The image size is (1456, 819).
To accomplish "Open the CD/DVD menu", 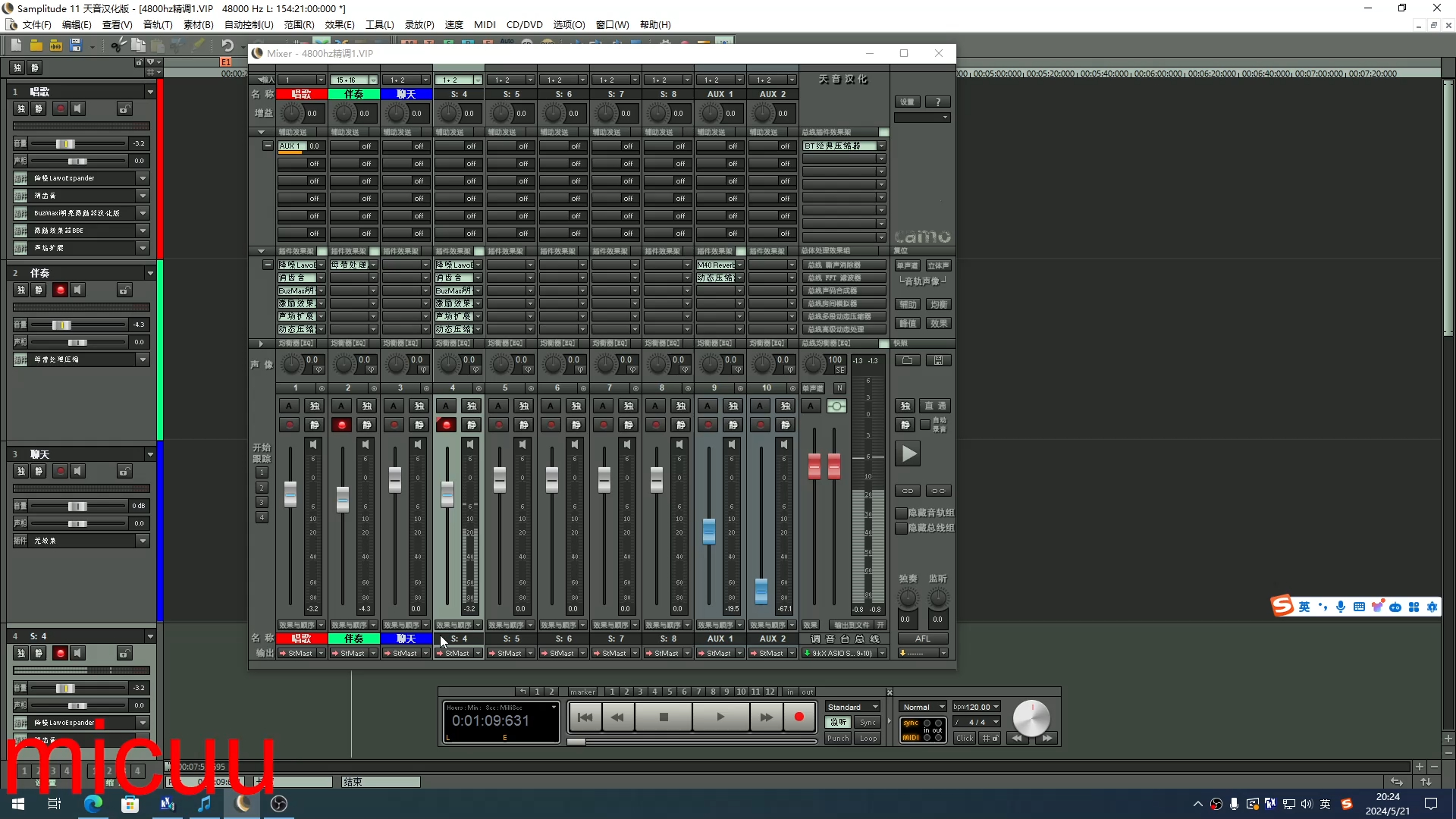I will [x=524, y=24].
